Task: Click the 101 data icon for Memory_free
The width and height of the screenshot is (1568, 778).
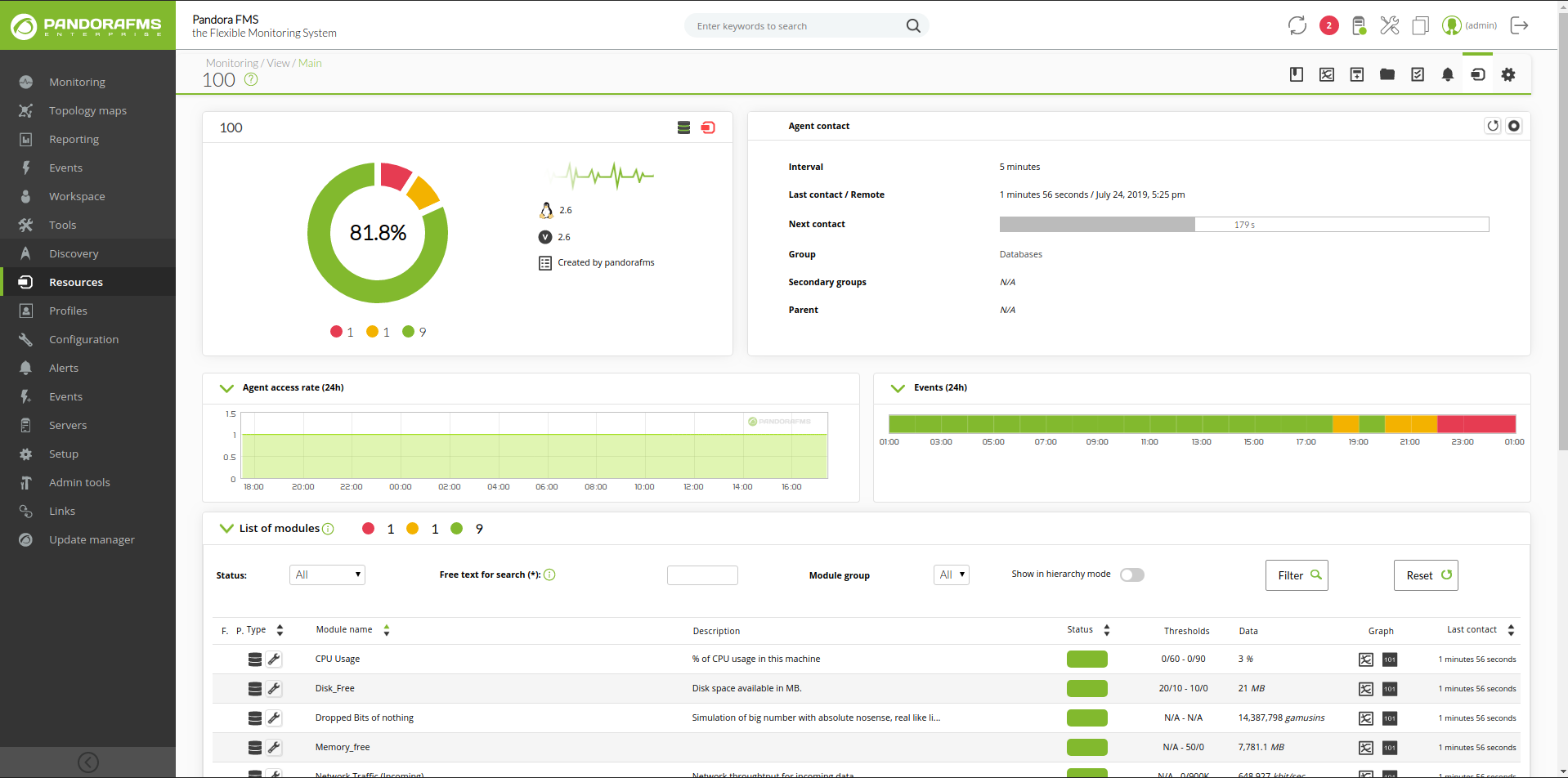Action: click(x=1390, y=748)
